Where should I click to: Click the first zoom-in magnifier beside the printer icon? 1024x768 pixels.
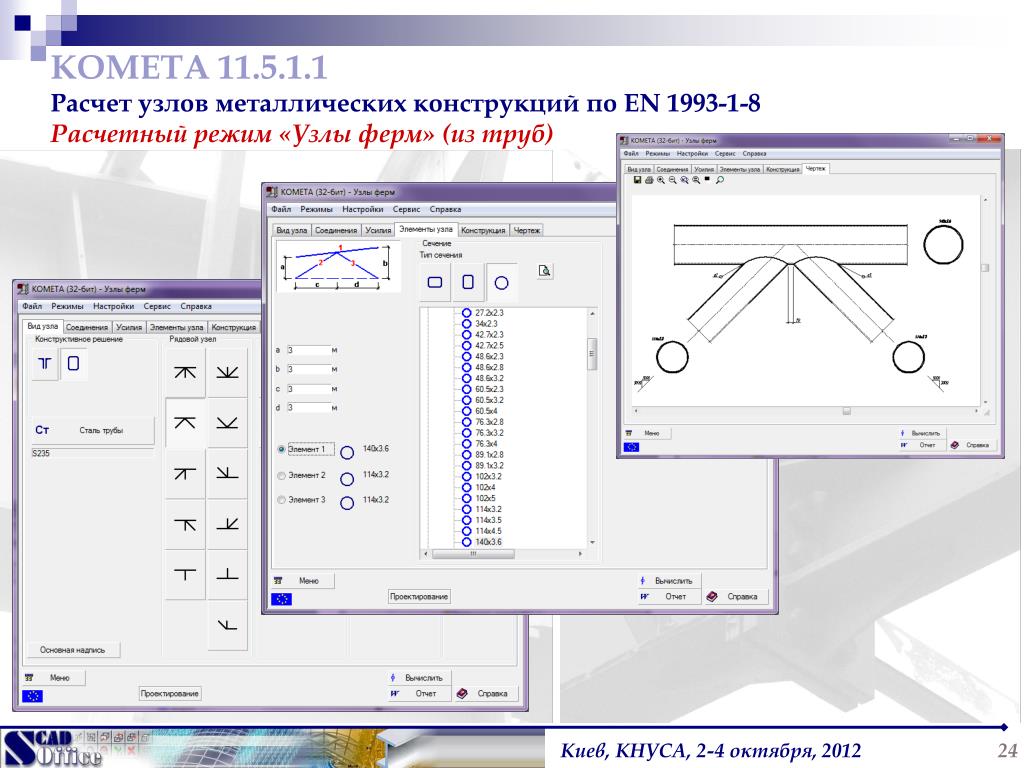pos(660,181)
